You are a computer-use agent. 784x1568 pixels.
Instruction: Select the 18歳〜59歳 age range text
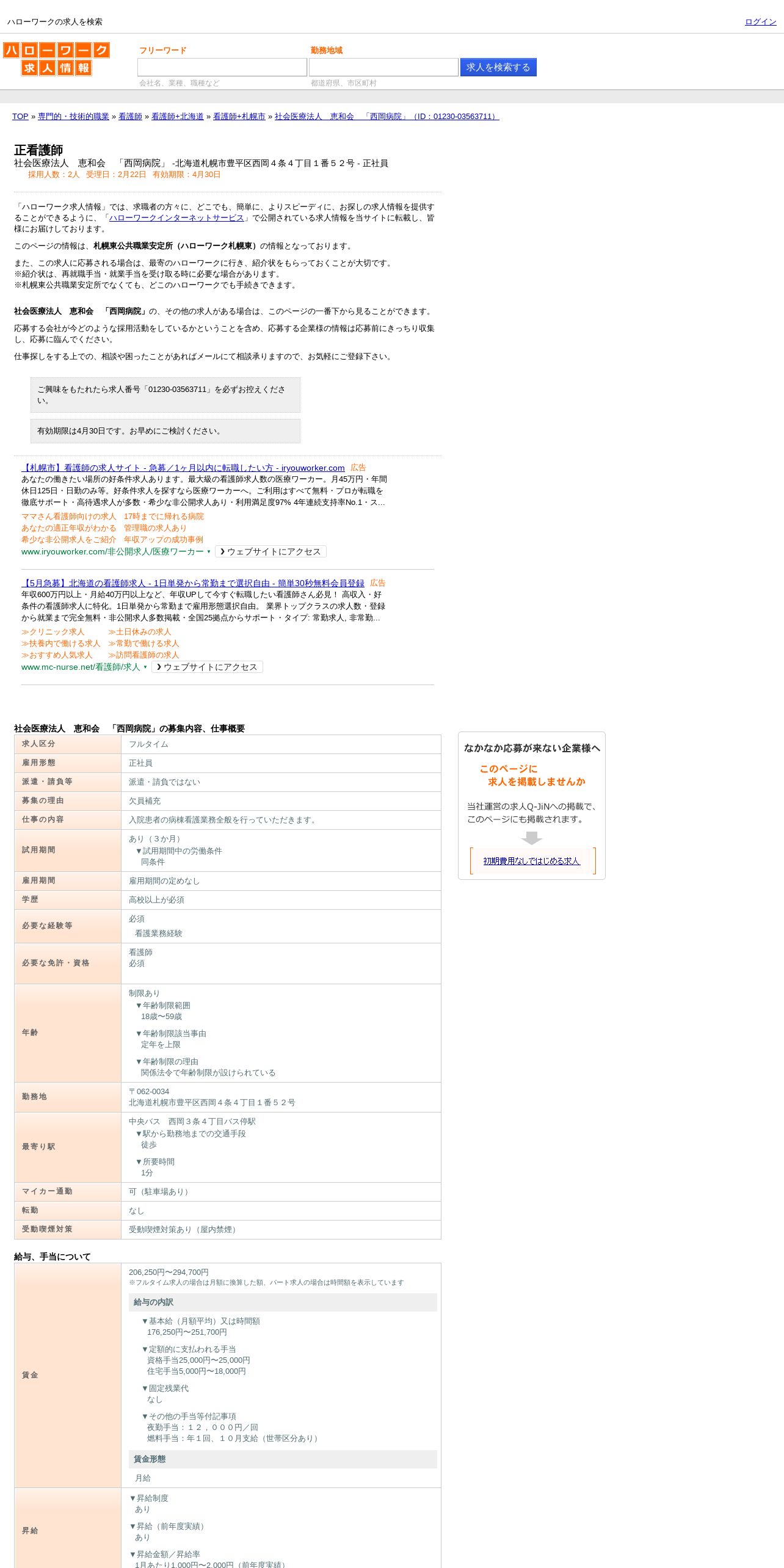click(x=161, y=1017)
